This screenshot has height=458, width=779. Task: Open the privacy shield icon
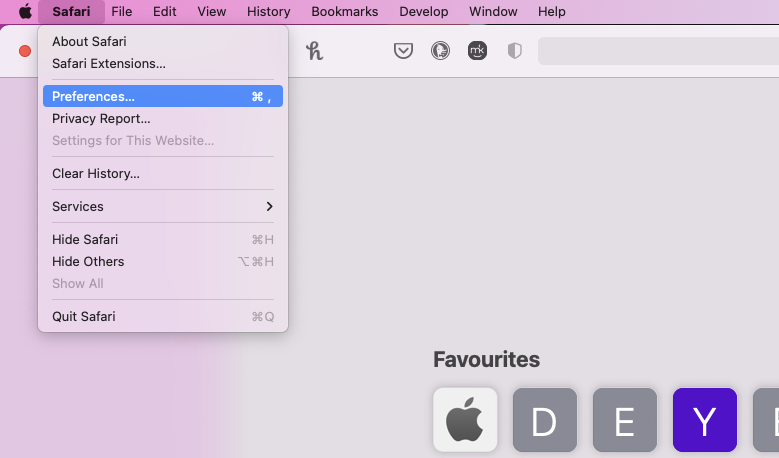point(514,51)
